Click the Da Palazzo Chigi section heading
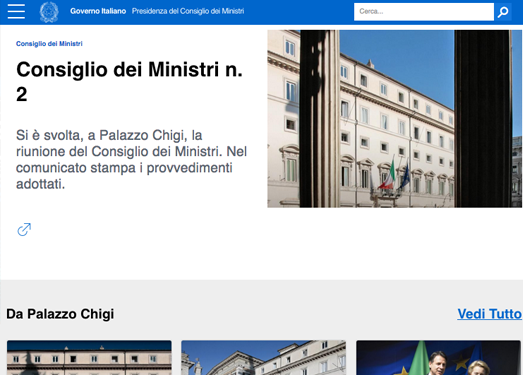The height and width of the screenshot is (375, 523). 60,314
